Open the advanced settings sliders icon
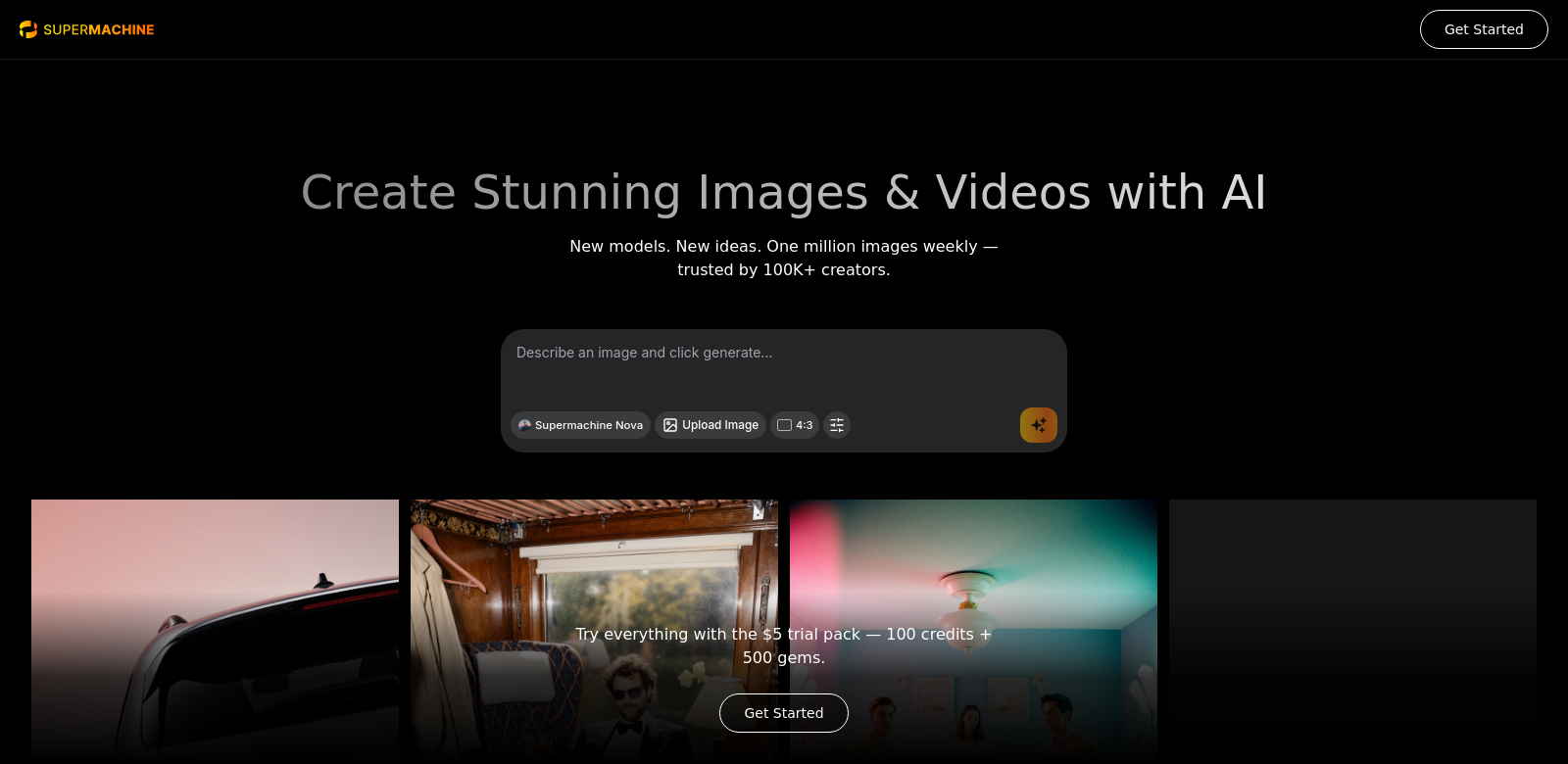Viewport: 1568px width, 764px height. click(x=837, y=425)
